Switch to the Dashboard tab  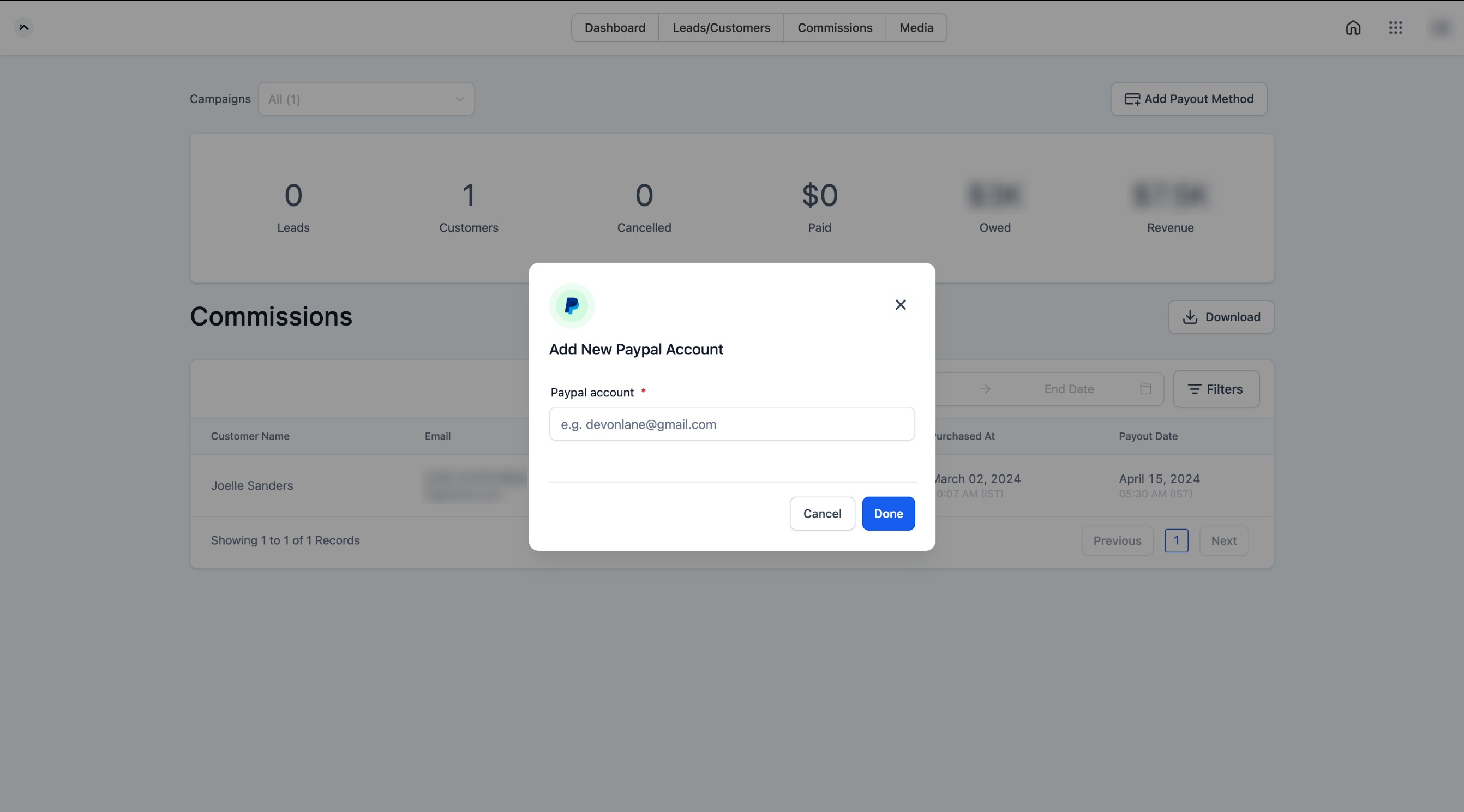pyautogui.click(x=615, y=28)
